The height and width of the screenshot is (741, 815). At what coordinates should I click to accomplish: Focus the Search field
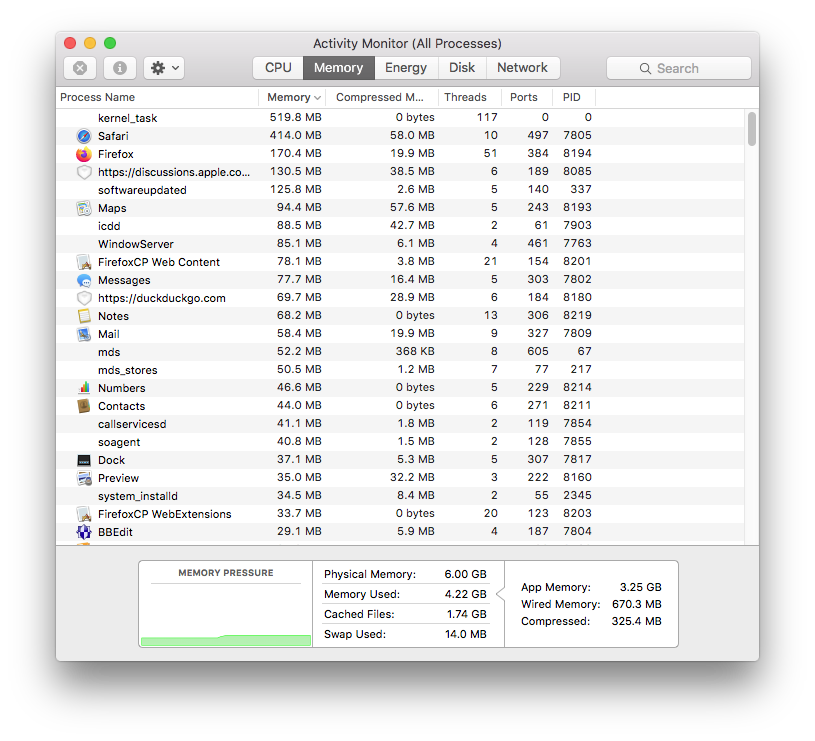tap(678, 68)
